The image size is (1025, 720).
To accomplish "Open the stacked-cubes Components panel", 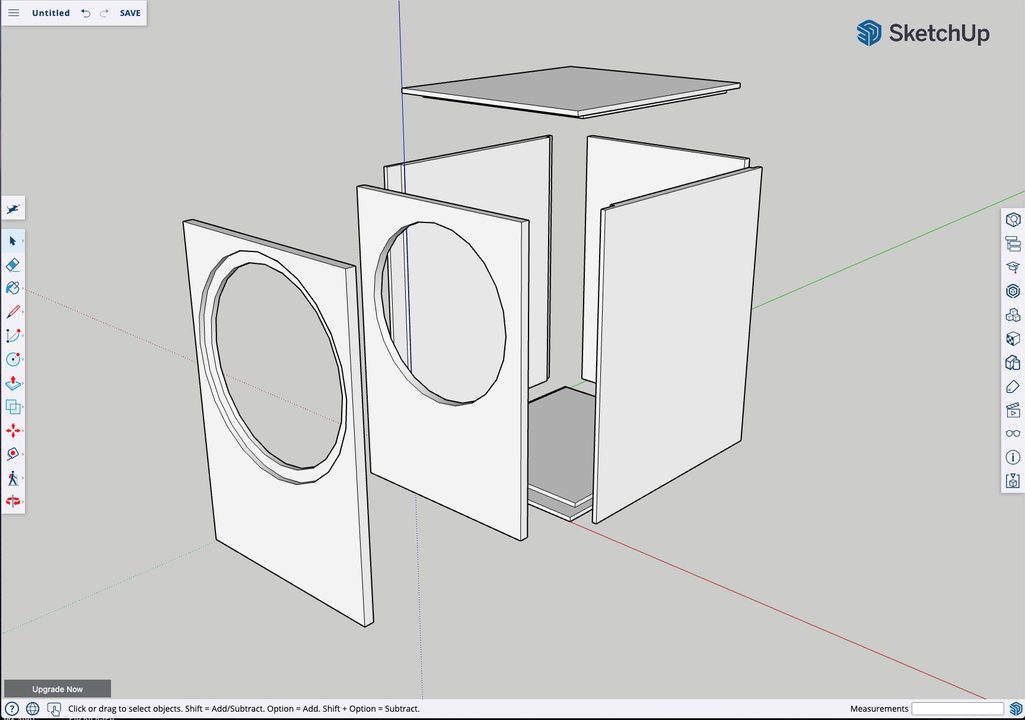I will pyautogui.click(x=1013, y=315).
